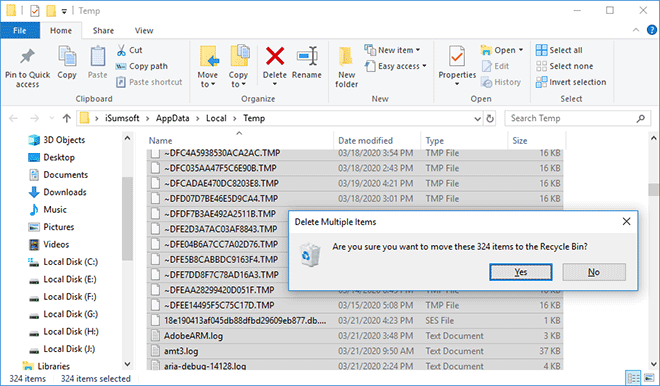Click the red Delete icon
This screenshot has height=386, width=660.
coord(275,56)
